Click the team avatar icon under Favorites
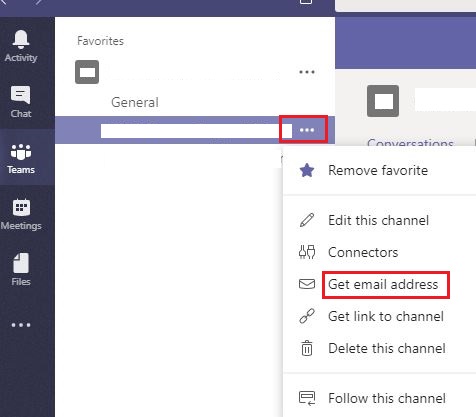The image size is (476, 417). [x=87, y=72]
